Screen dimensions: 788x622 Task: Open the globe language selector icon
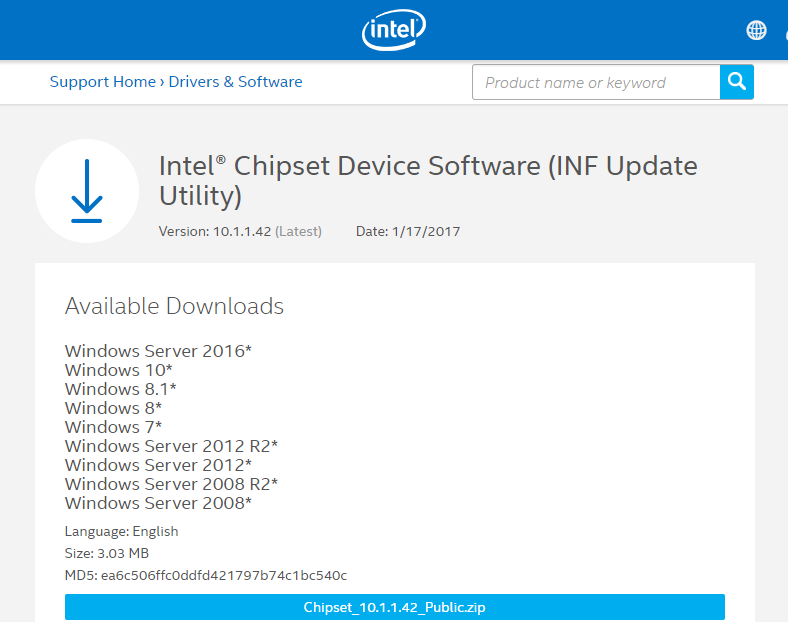756,30
